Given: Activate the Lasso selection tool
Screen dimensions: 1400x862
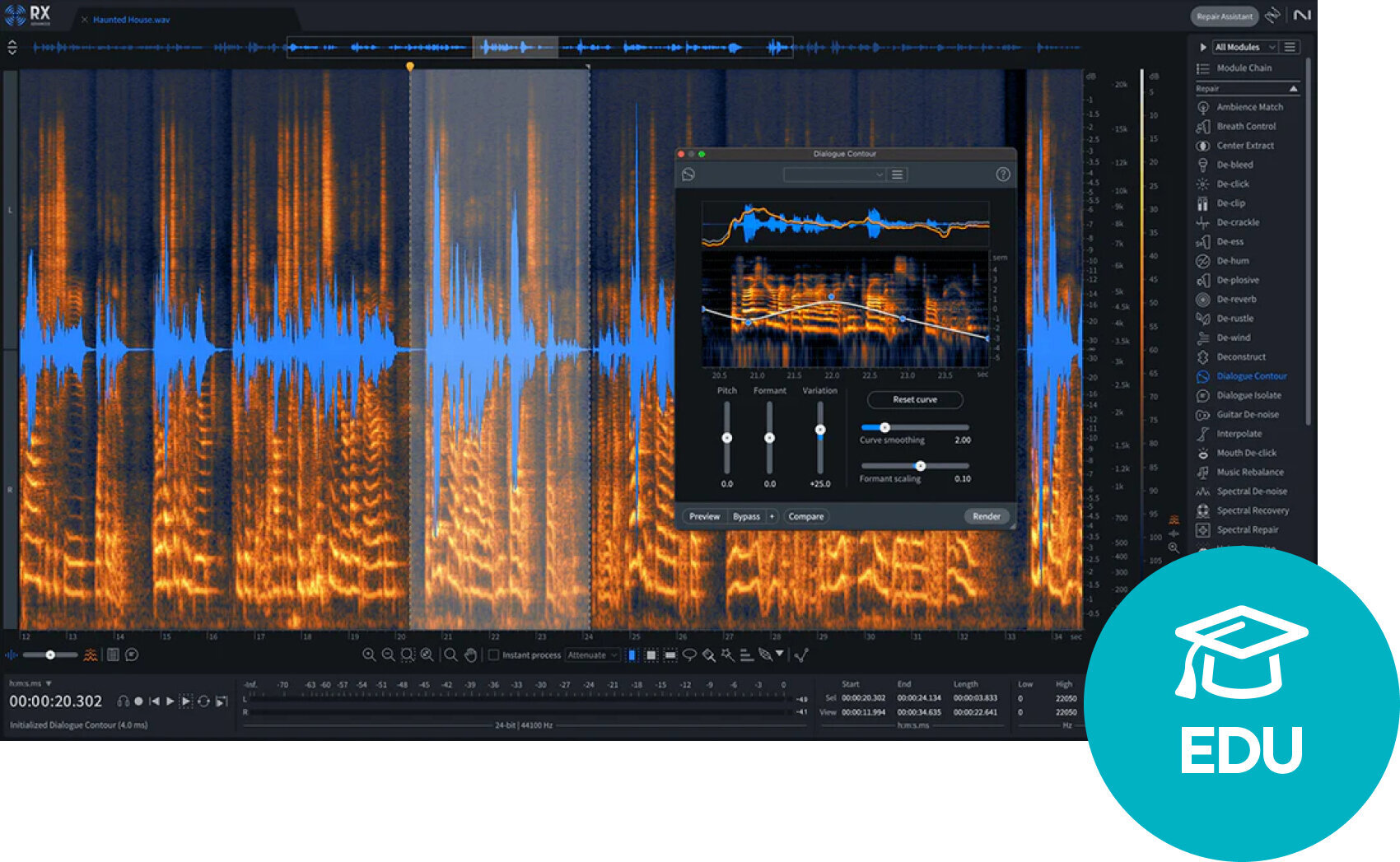Looking at the screenshot, I should (692, 655).
